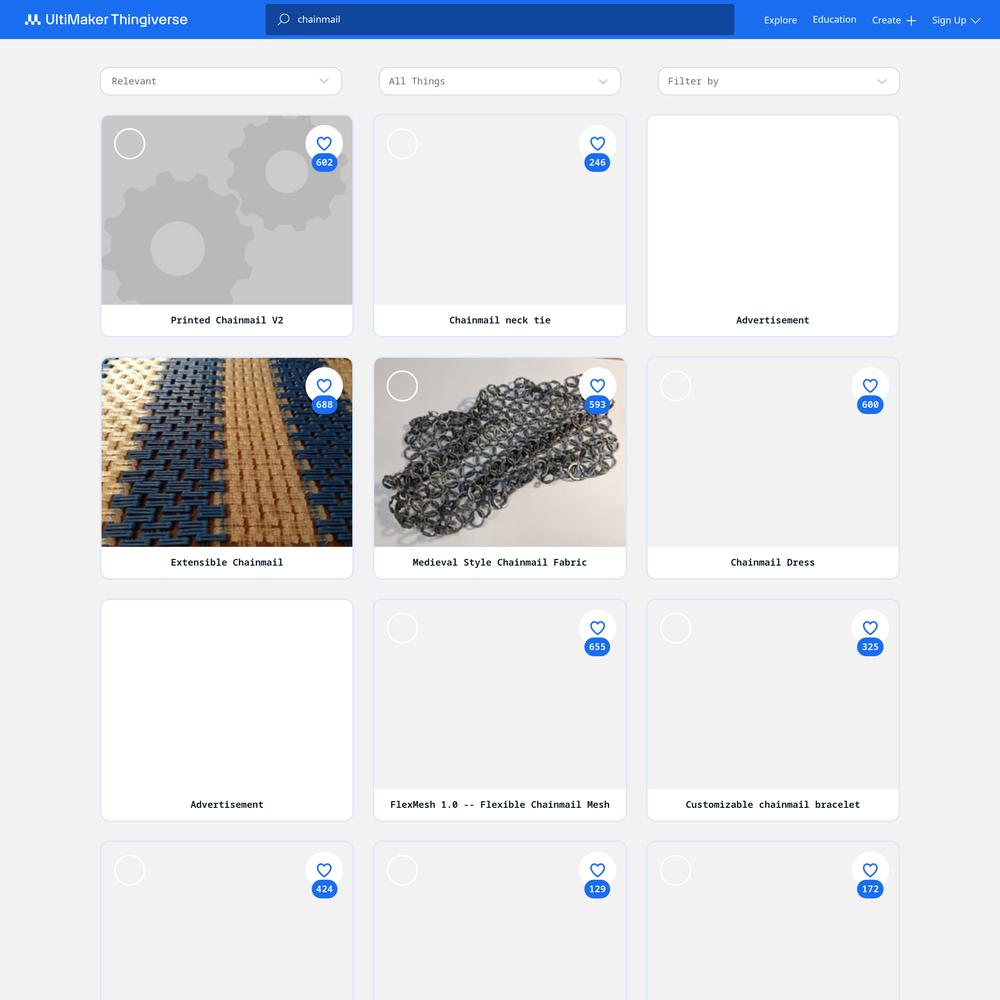
Task: Select circle on Extensible Chainmail card
Action: (129, 386)
